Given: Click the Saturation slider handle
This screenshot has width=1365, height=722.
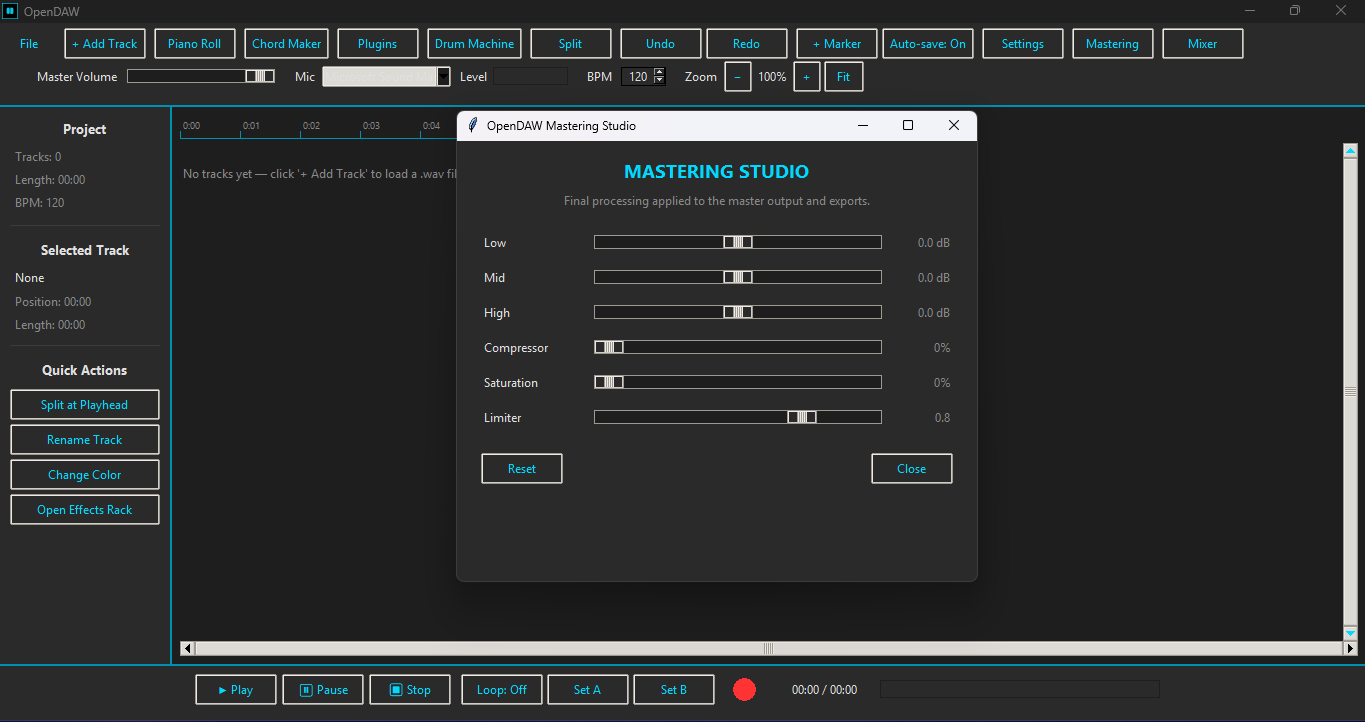Looking at the screenshot, I should pyautogui.click(x=609, y=382).
